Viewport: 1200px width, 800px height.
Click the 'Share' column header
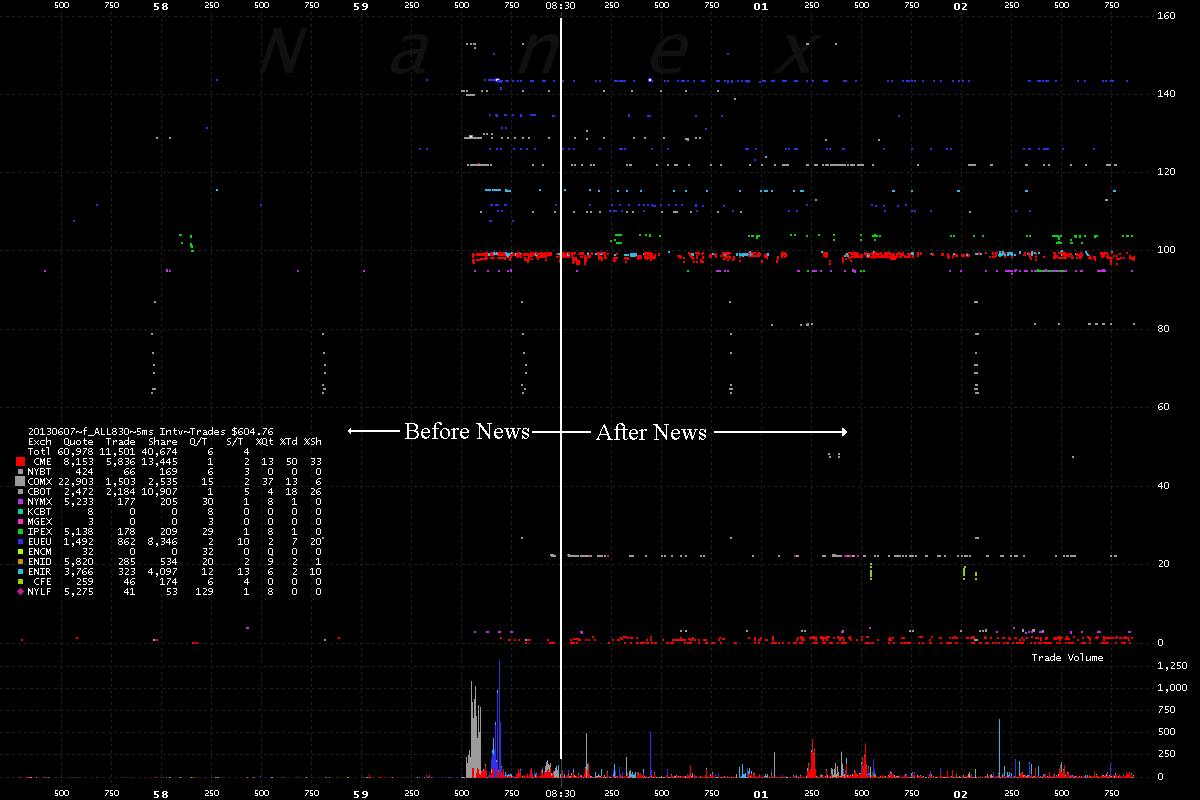pyautogui.click(x=163, y=441)
